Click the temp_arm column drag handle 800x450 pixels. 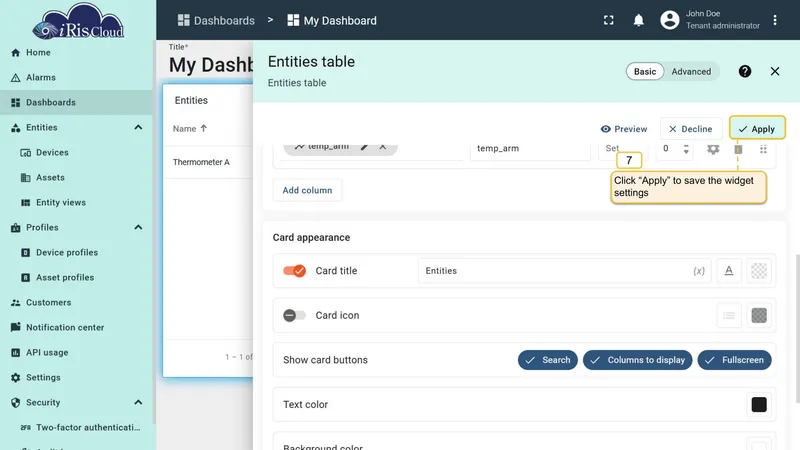coord(763,149)
